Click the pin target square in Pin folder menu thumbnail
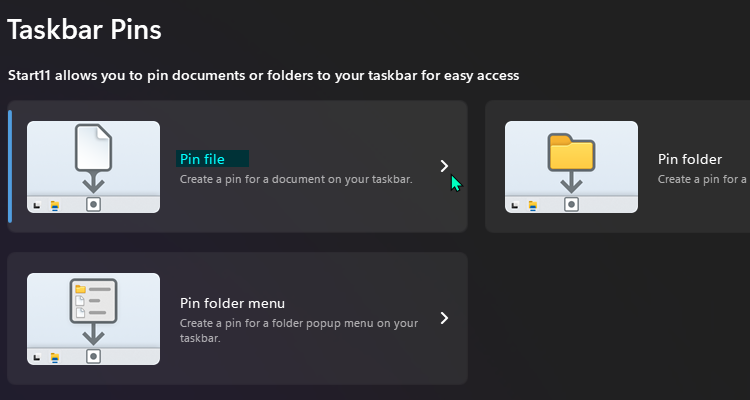 pyautogui.click(x=93, y=356)
